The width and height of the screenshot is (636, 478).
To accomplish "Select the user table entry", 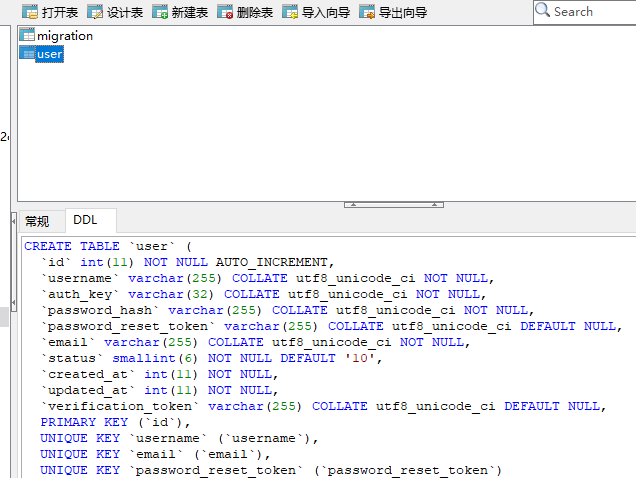I will [x=49, y=54].
